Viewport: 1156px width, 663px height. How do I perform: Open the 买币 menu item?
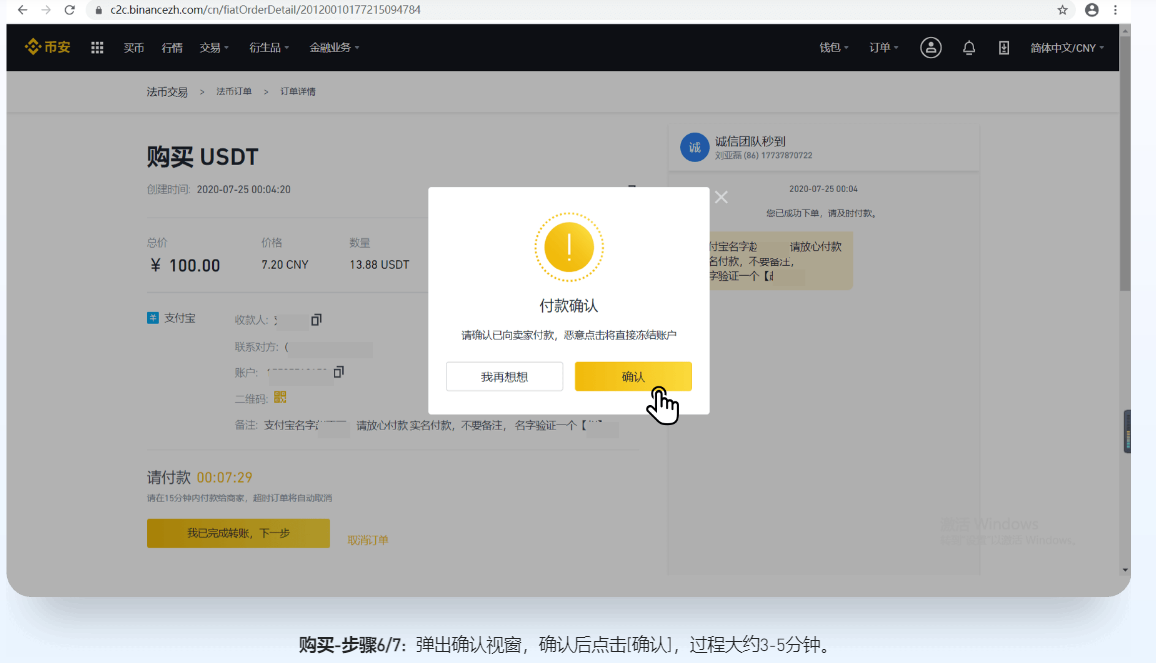134,48
